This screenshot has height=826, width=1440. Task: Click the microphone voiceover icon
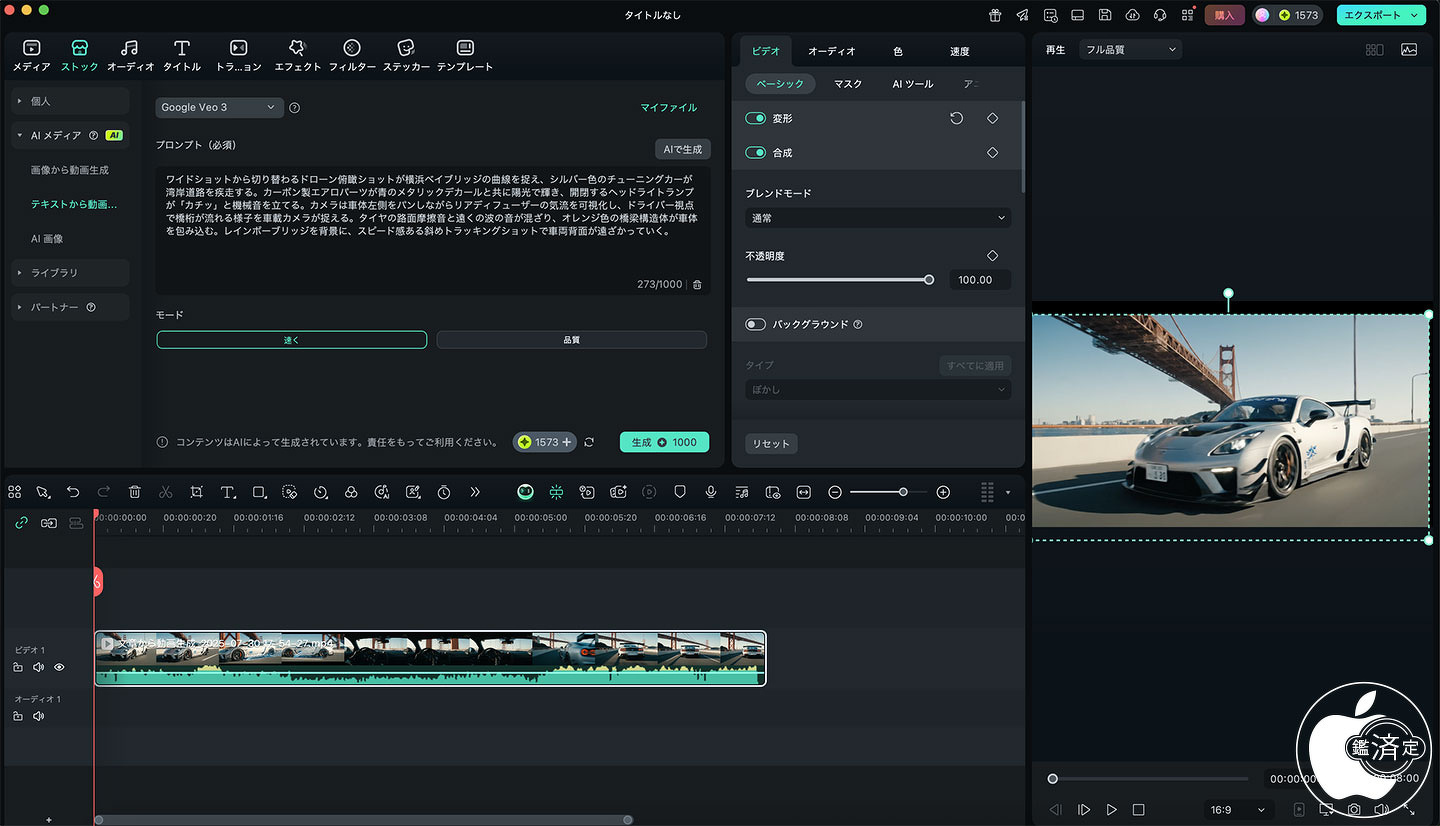710,492
